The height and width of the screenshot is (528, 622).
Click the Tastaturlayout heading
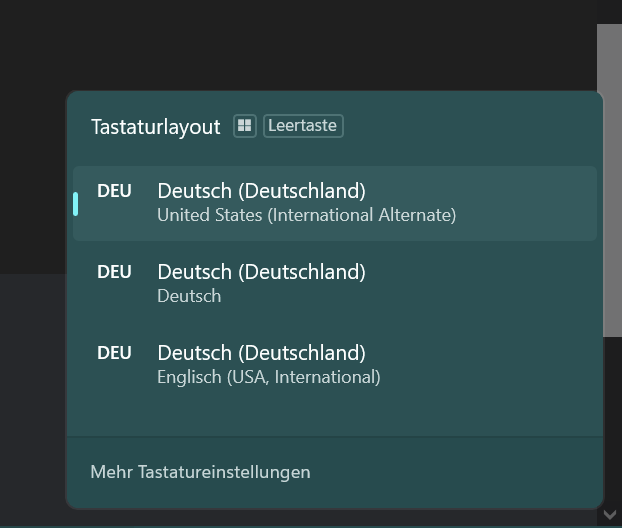point(156,127)
